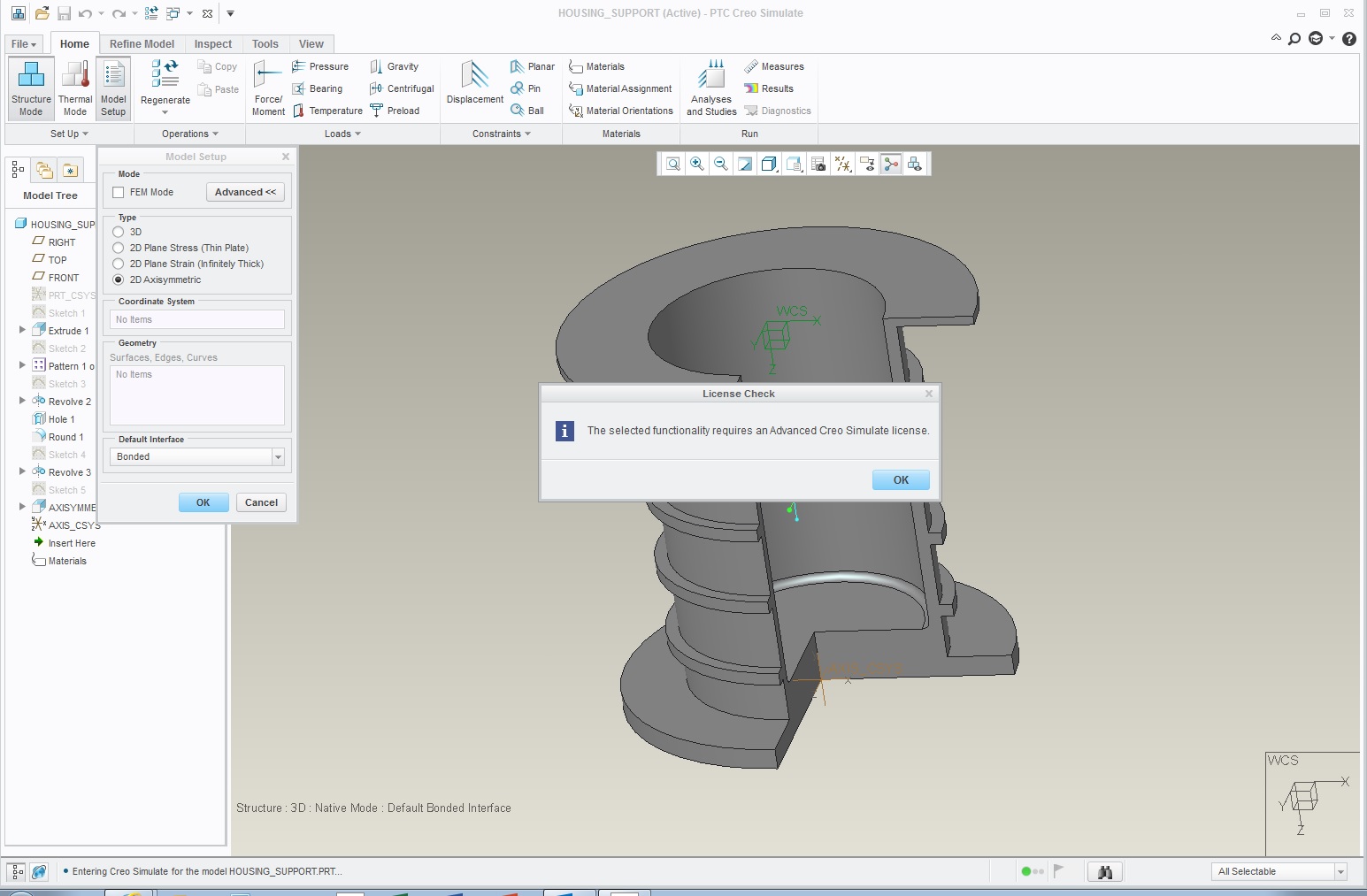1367x896 pixels.
Task: Choose 2D Plane Stress (Thin Plate)
Action: tap(119, 248)
